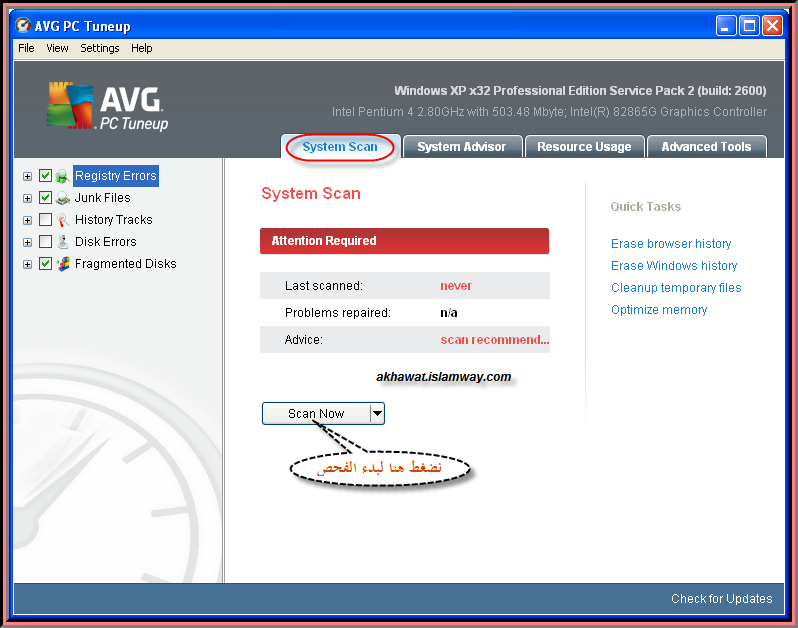Uncheck the Fragmented Disks checkbox
Image resolution: width=798 pixels, height=628 pixels.
(x=45, y=263)
